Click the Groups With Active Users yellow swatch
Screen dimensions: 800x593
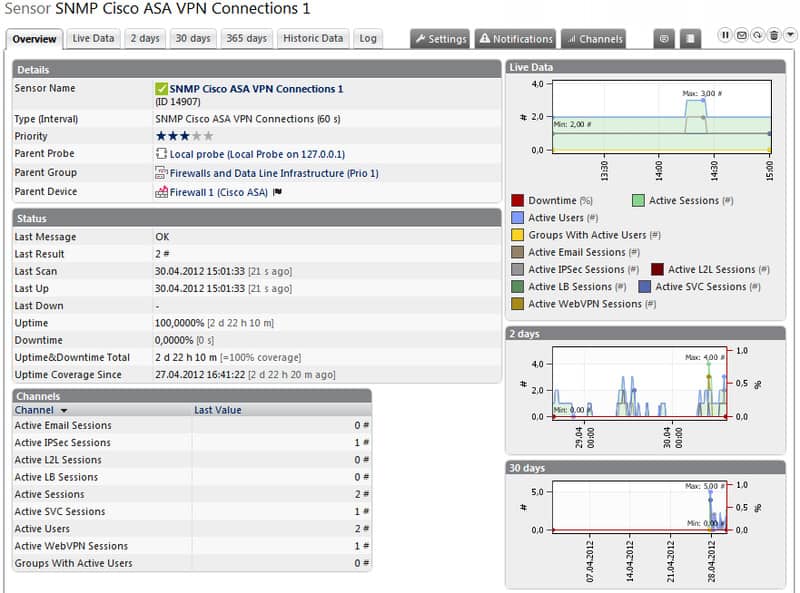click(x=517, y=235)
